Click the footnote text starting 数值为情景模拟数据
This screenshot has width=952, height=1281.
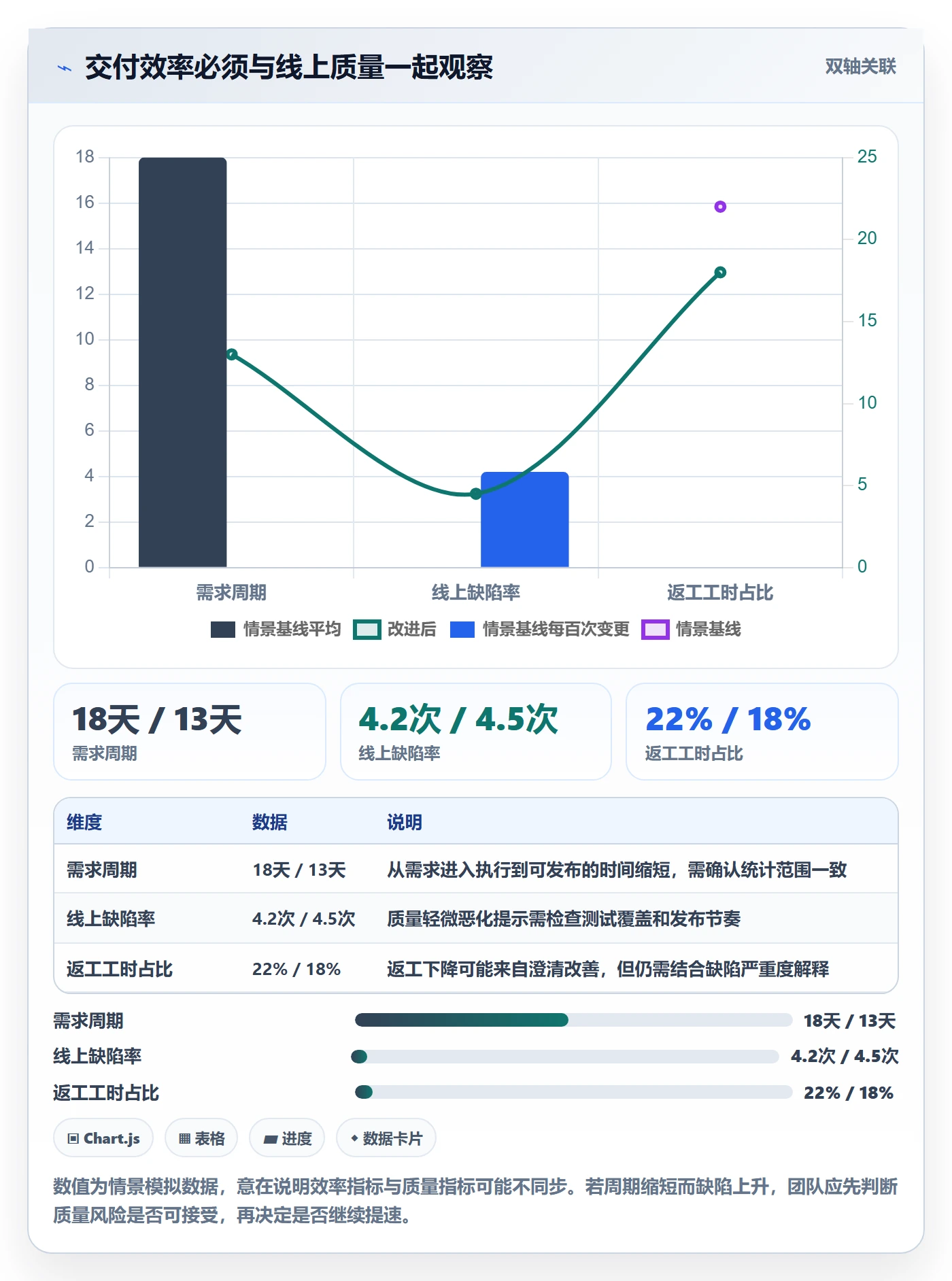(475, 1201)
